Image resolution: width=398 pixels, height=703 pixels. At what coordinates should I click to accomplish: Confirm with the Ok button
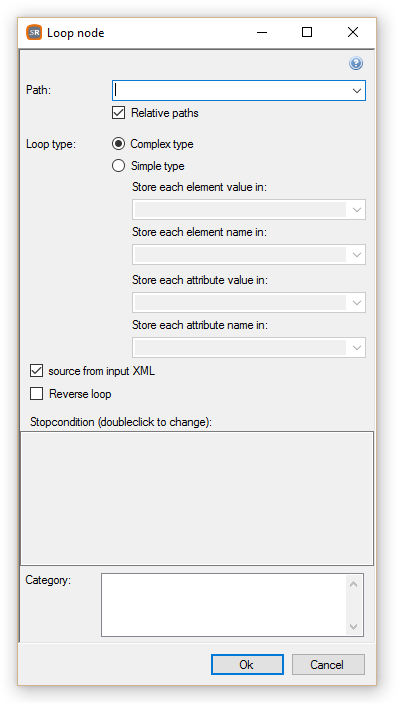(247, 664)
